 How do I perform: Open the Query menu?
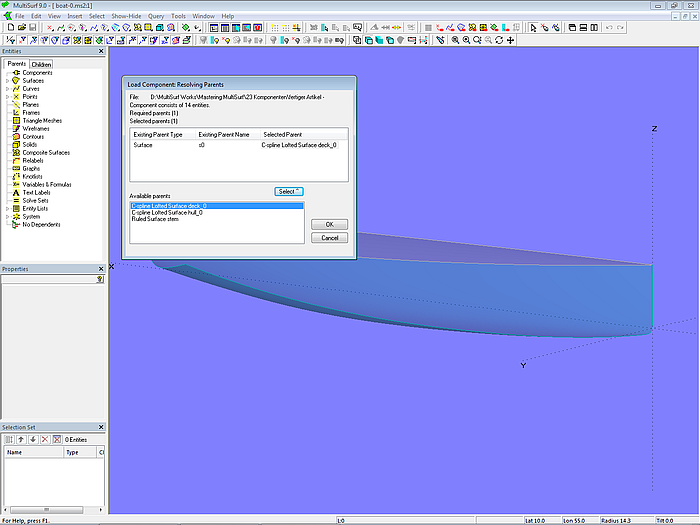click(155, 16)
